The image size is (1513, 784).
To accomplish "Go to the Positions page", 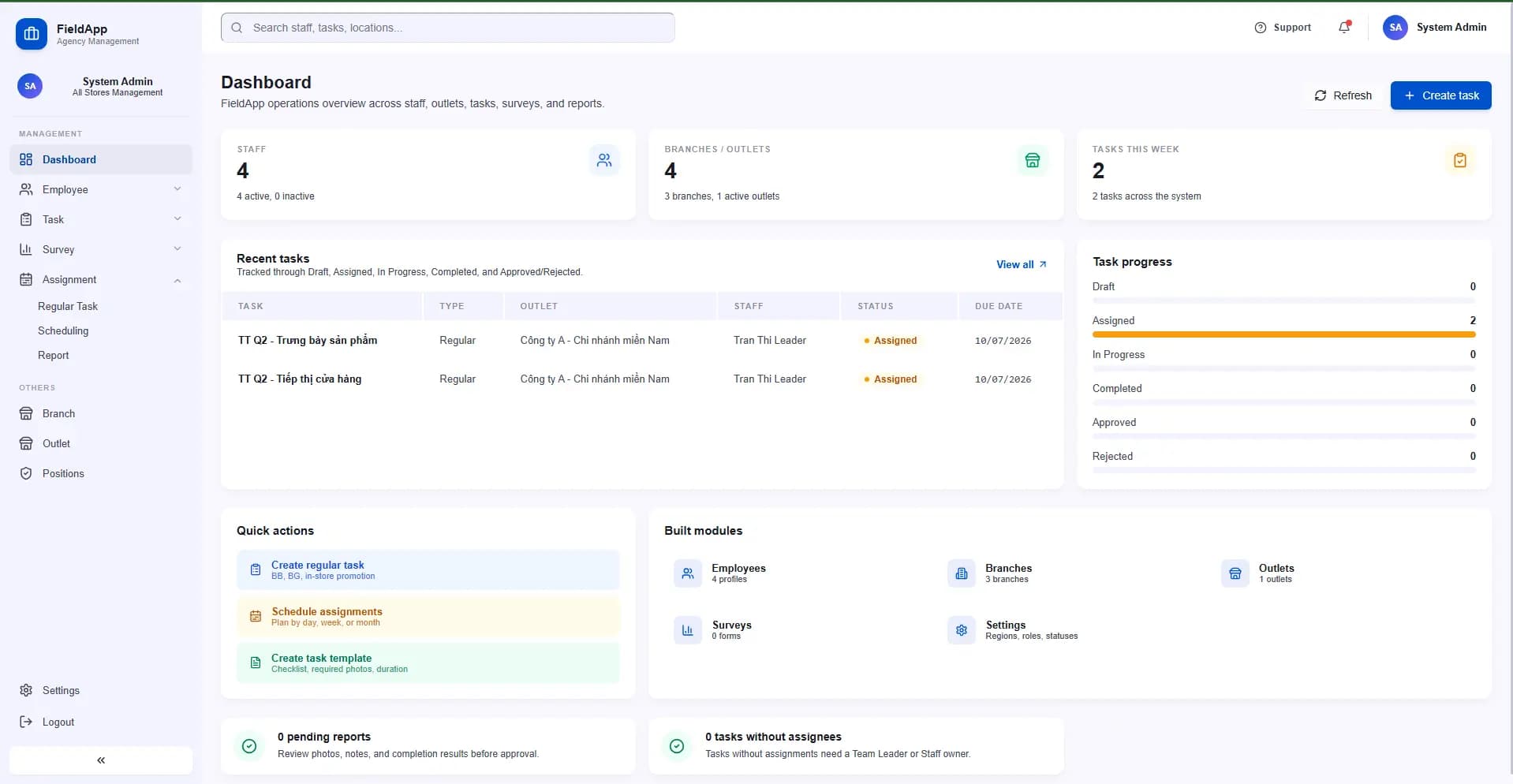I will [101, 473].
